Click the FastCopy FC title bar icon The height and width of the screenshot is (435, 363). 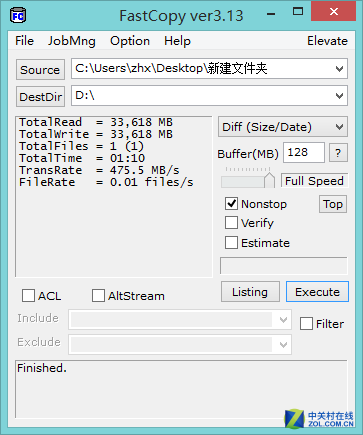[x=18, y=16]
